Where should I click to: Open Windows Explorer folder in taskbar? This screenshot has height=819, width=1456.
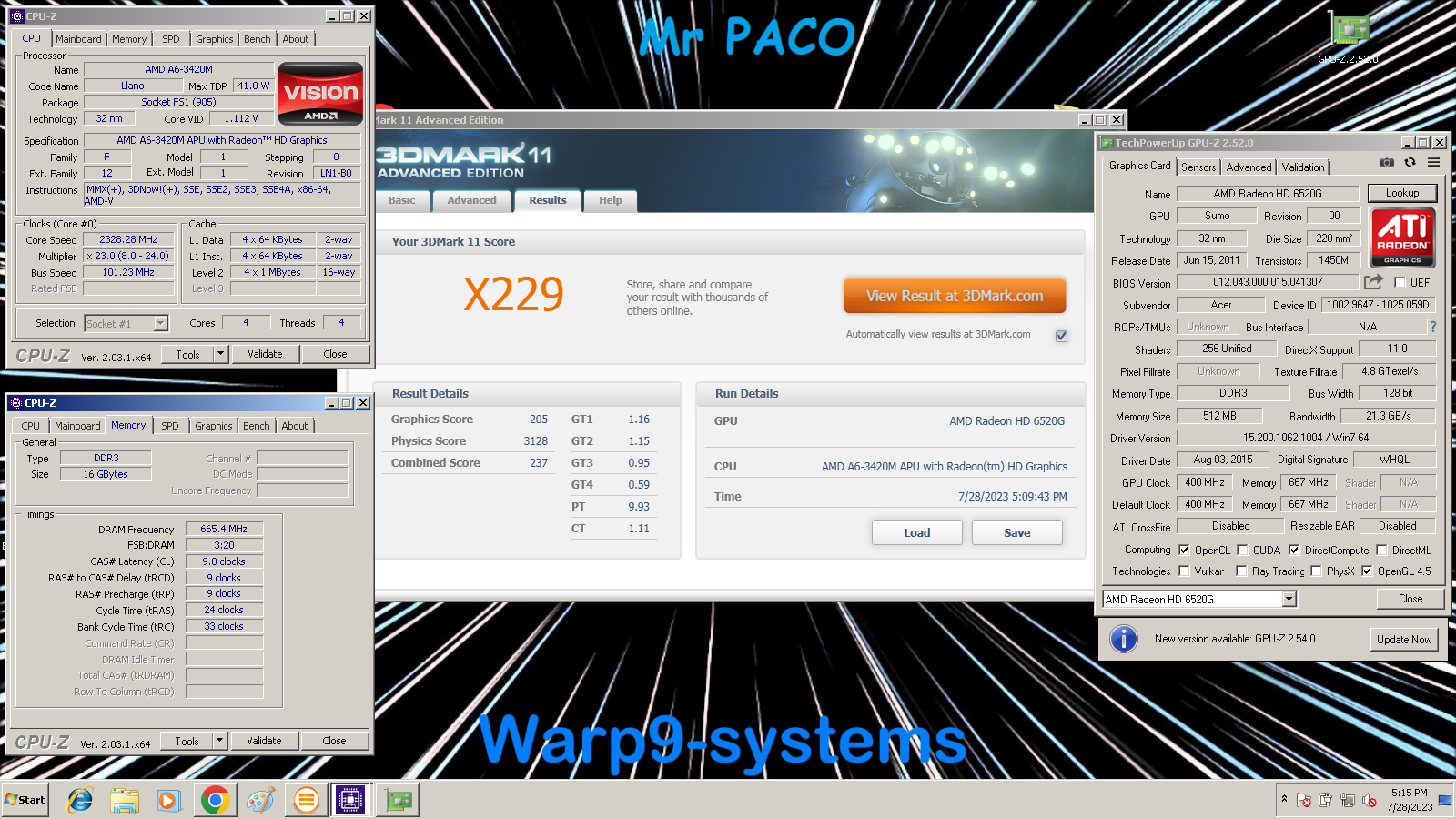tap(125, 801)
